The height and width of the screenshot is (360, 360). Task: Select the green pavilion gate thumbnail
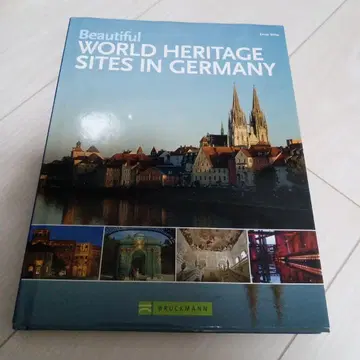tap(138, 254)
